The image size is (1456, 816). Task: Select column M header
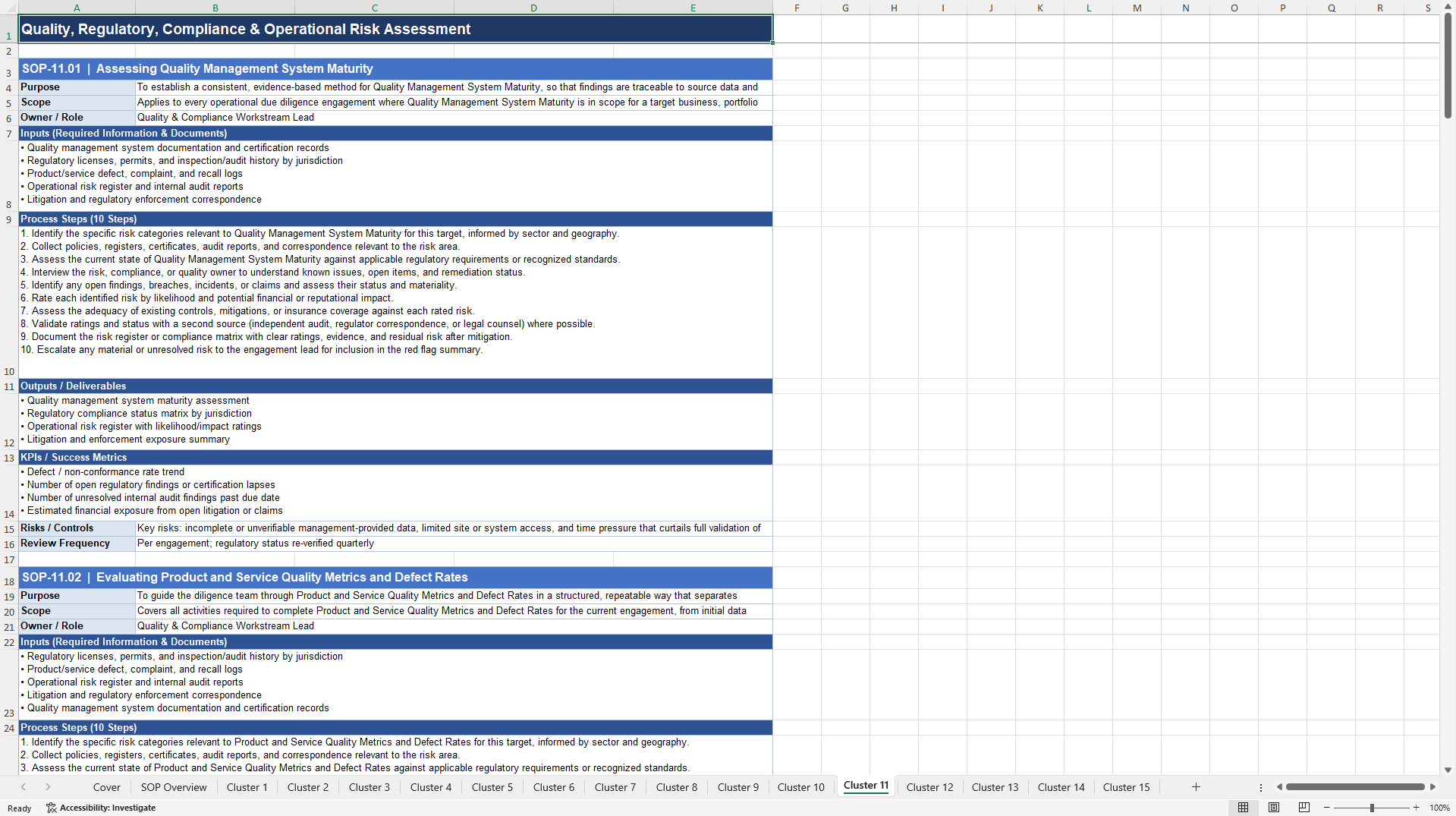click(1137, 8)
